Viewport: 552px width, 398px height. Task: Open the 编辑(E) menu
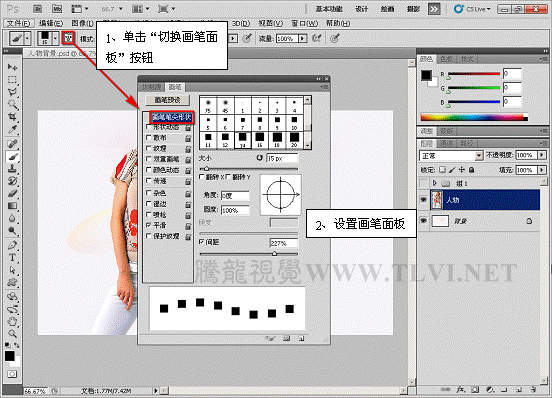point(51,23)
